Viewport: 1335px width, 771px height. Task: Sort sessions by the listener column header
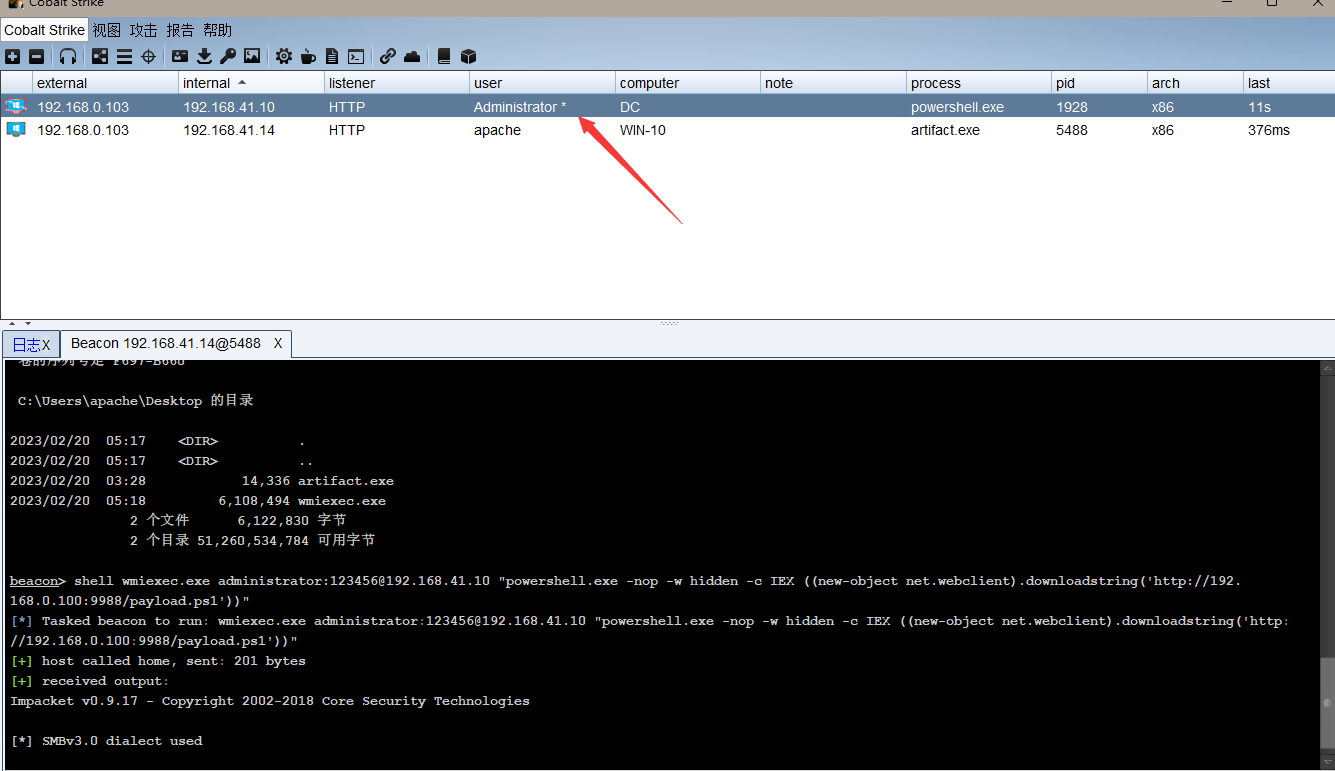click(397, 83)
